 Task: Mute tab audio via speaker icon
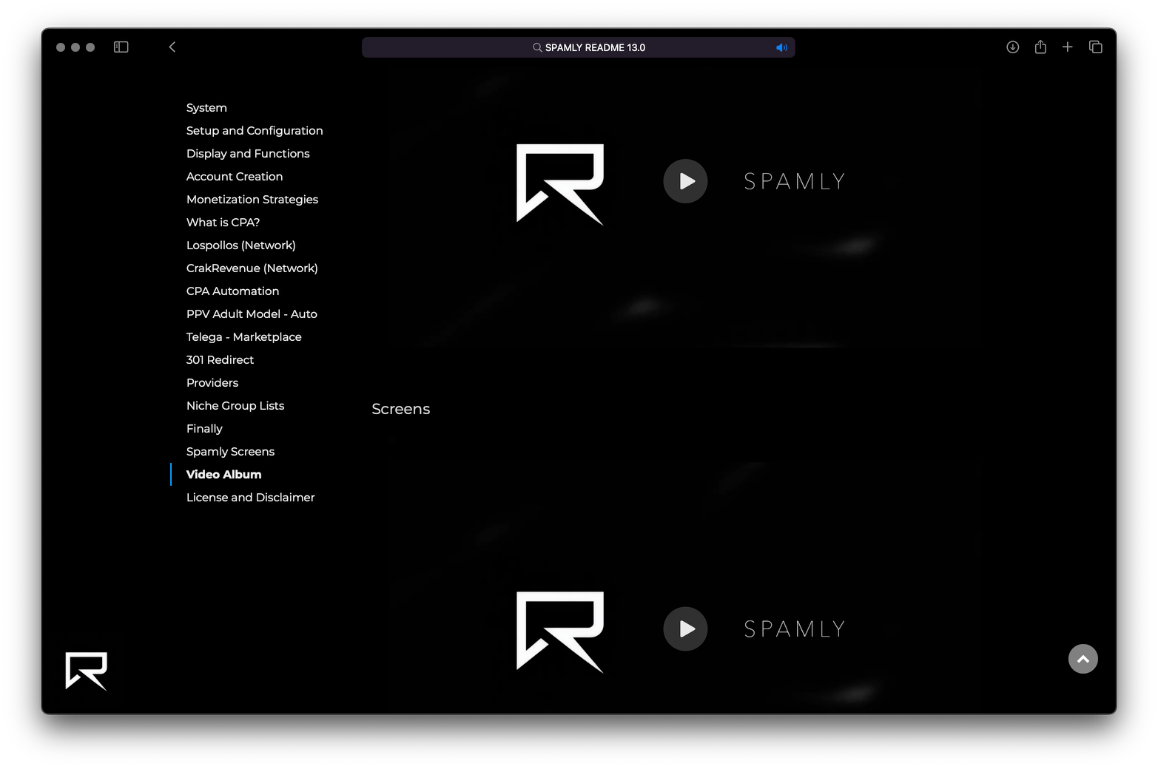tap(781, 47)
